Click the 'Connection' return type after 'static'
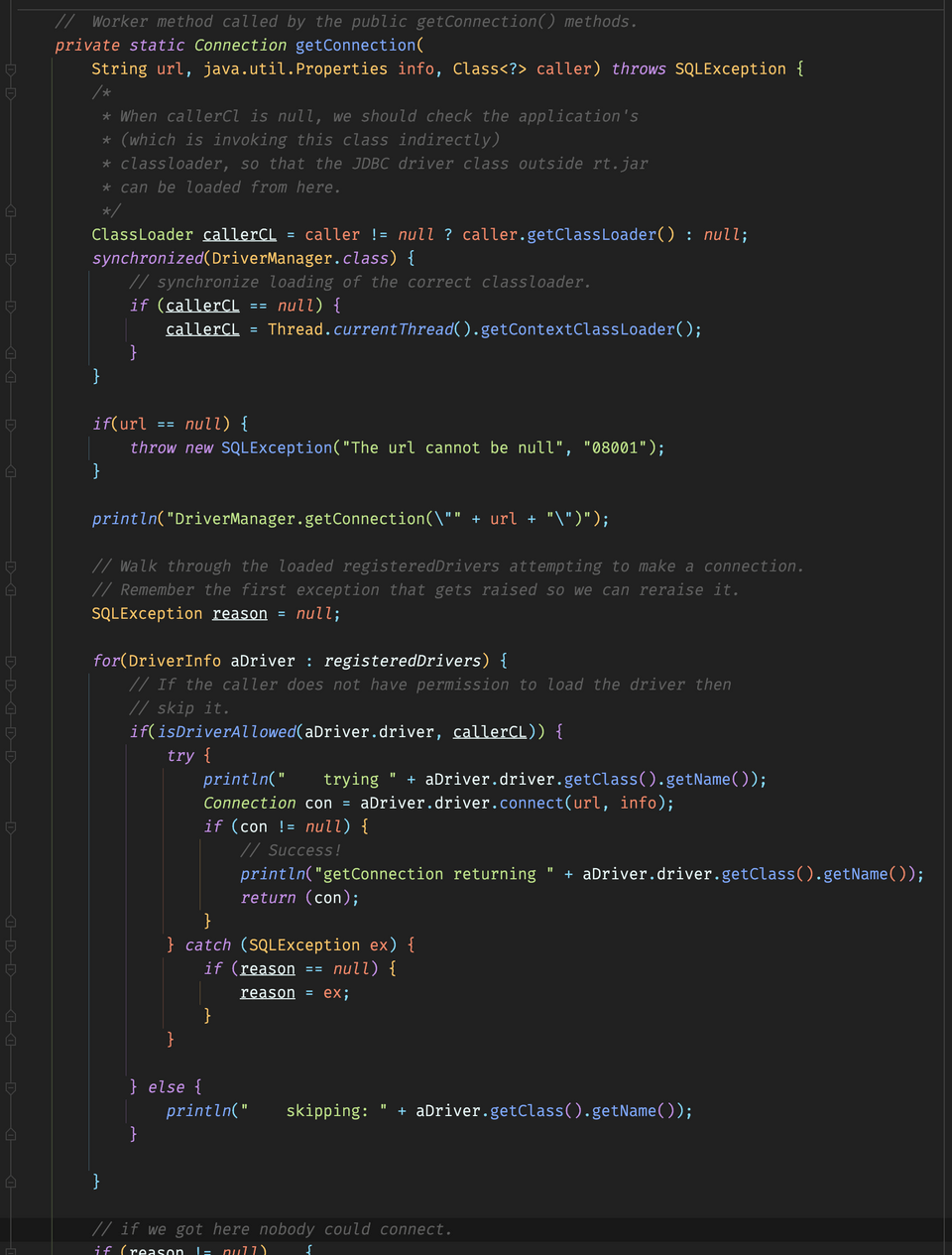952x1255 pixels. click(240, 46)
